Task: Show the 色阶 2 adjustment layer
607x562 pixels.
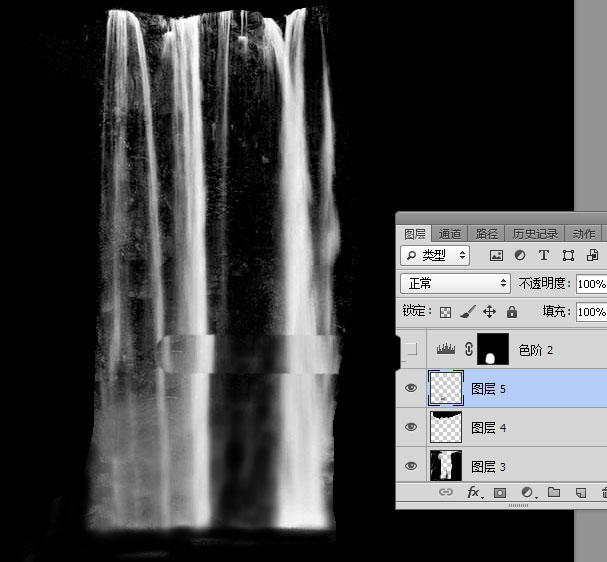Action: (x=410, y=350)
